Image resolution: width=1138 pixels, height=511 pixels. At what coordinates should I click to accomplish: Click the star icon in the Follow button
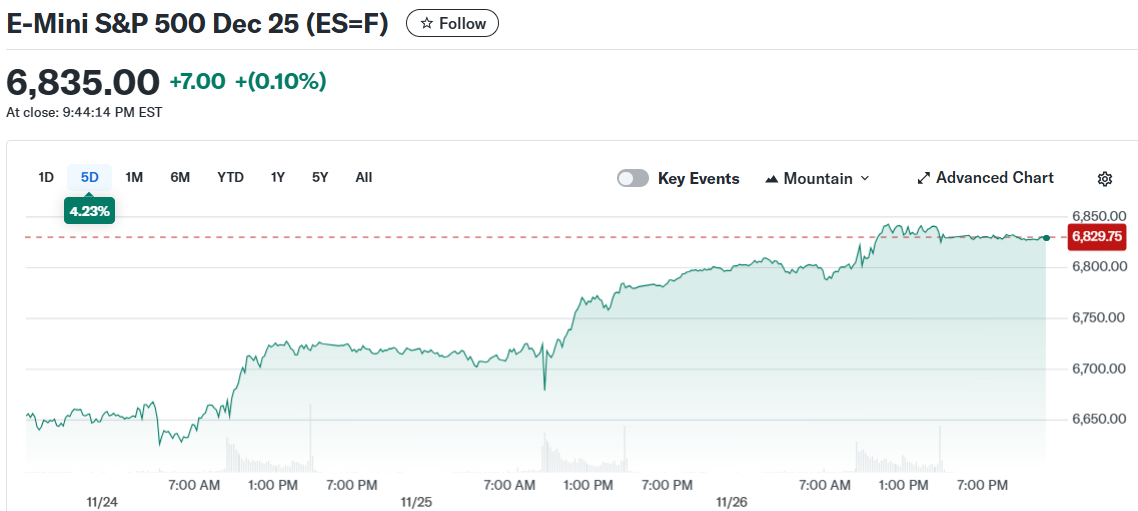(x=427, y=23)
